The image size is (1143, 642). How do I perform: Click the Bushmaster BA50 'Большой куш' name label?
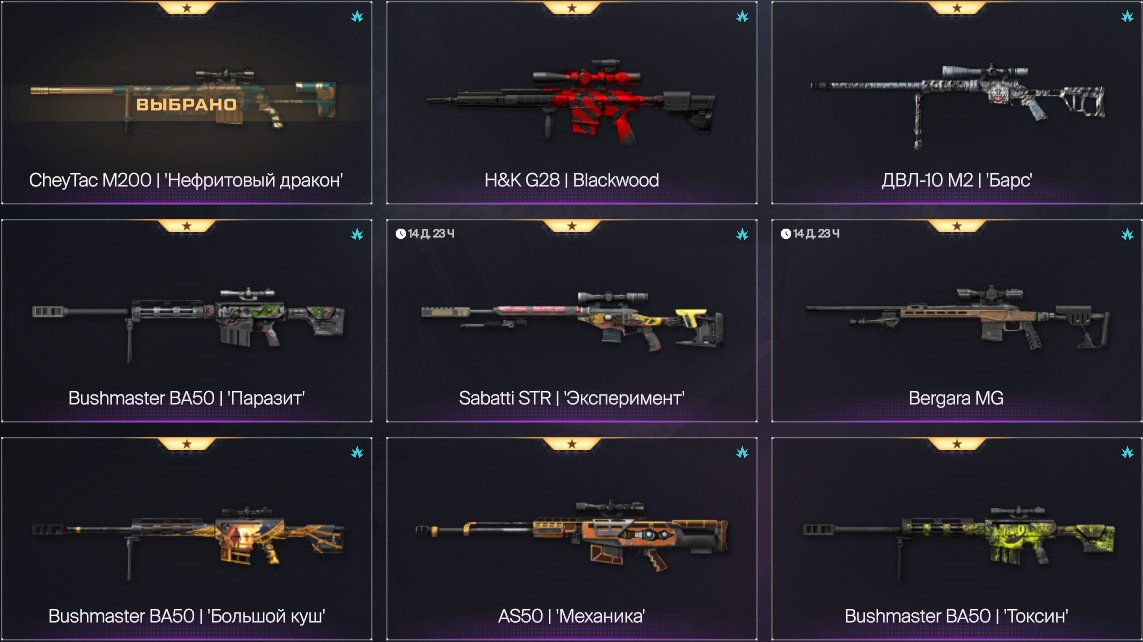point(187,616)
